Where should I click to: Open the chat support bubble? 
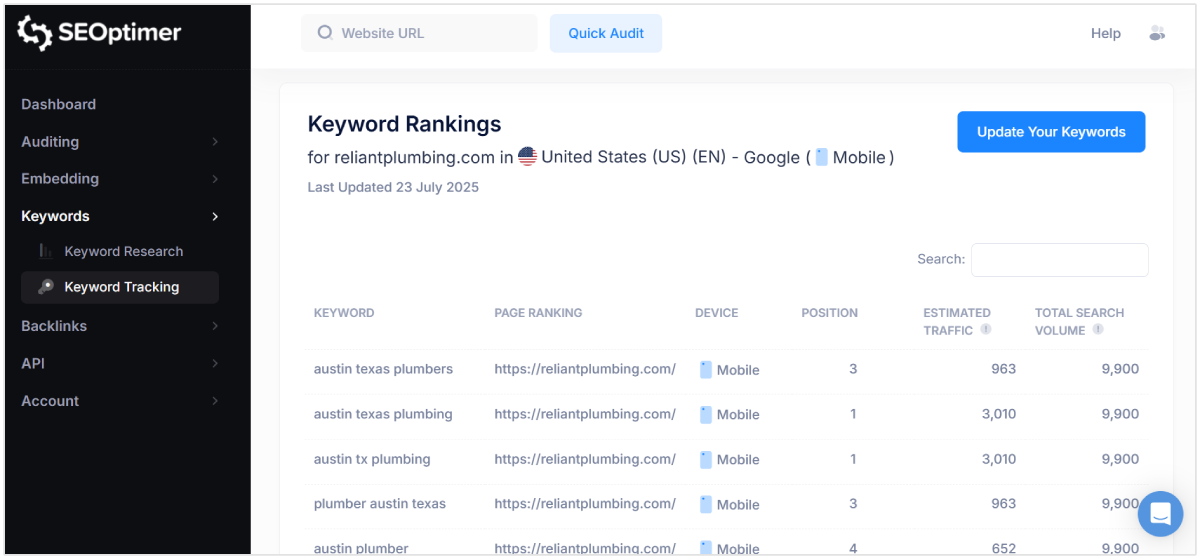[1160, 514]
